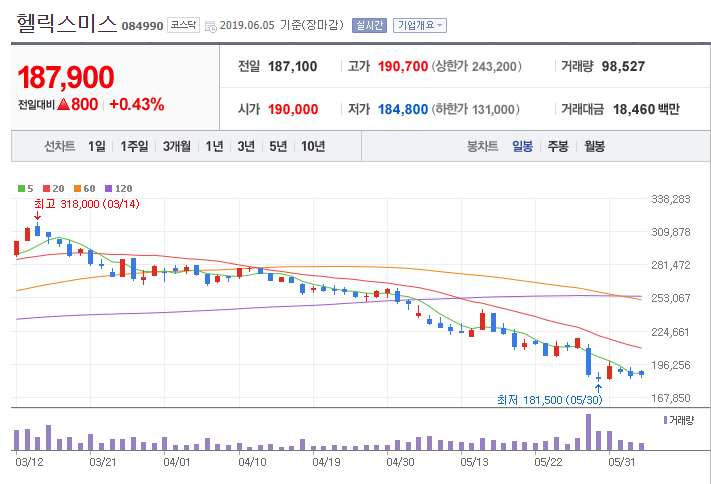Click the 최고 318,000 high marker label
The height and width of the screenshot is (484, 711).
pyautogui.click(x=87, y=204)
